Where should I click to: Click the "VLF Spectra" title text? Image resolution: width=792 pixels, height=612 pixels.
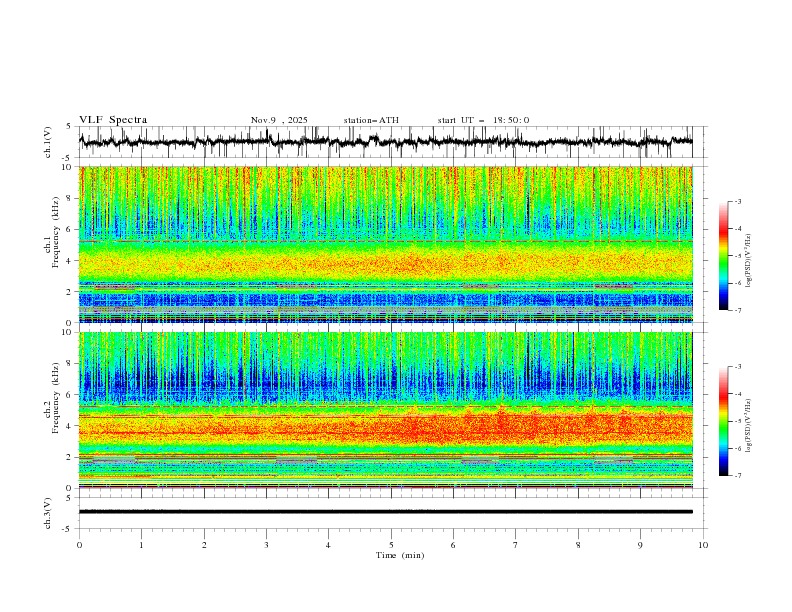tap(113, 120)
